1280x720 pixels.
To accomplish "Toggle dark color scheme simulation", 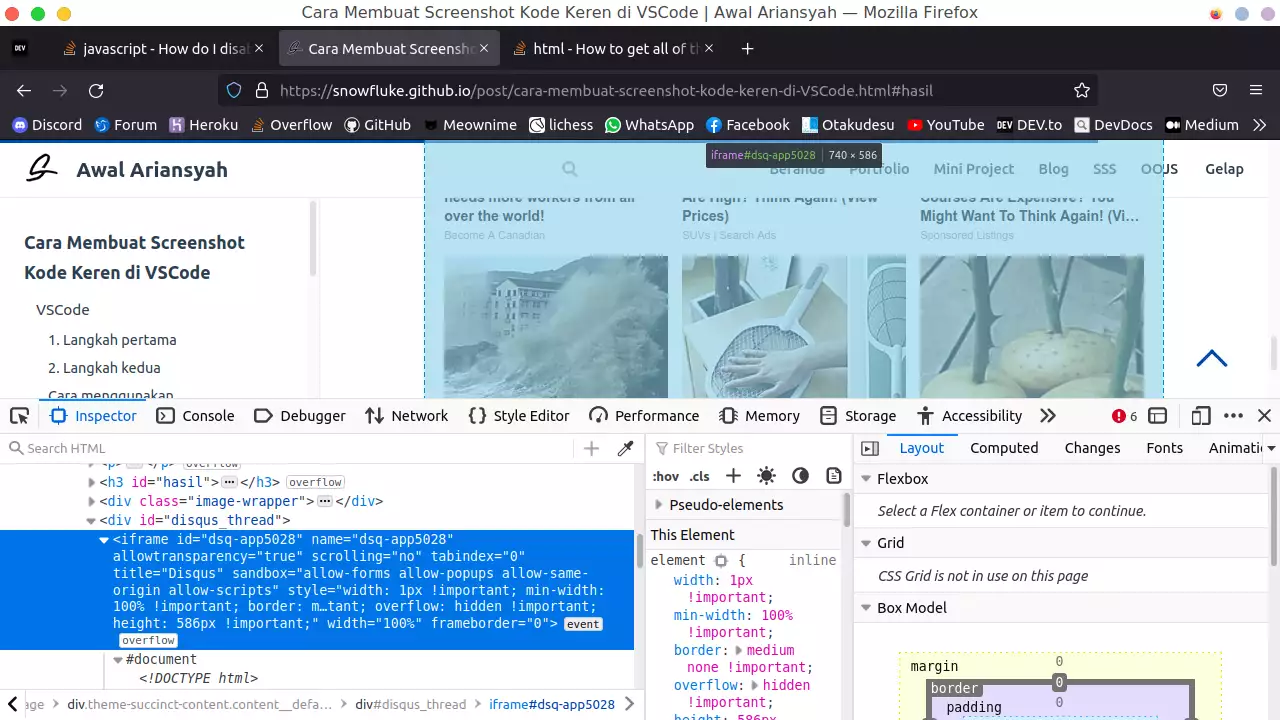I will point(800,476).
